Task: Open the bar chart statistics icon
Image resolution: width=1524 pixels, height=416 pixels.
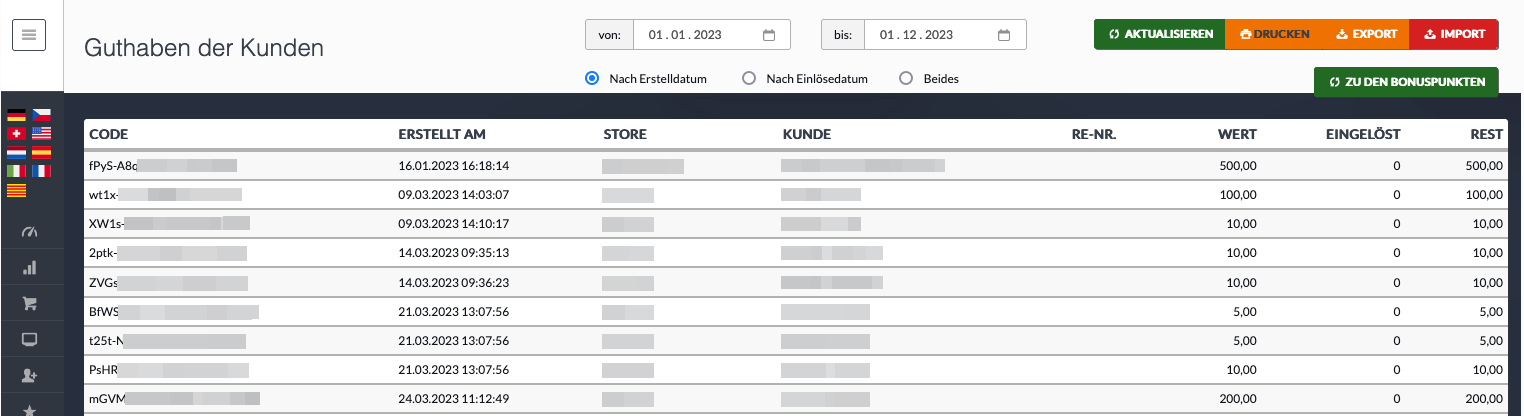Action: 29,268
